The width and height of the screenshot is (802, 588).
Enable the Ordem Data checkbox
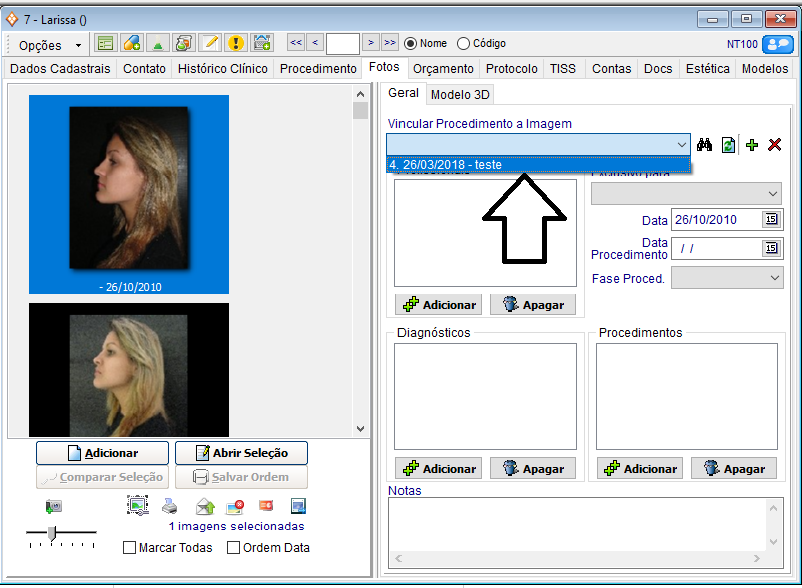click(x=233, y=548)
